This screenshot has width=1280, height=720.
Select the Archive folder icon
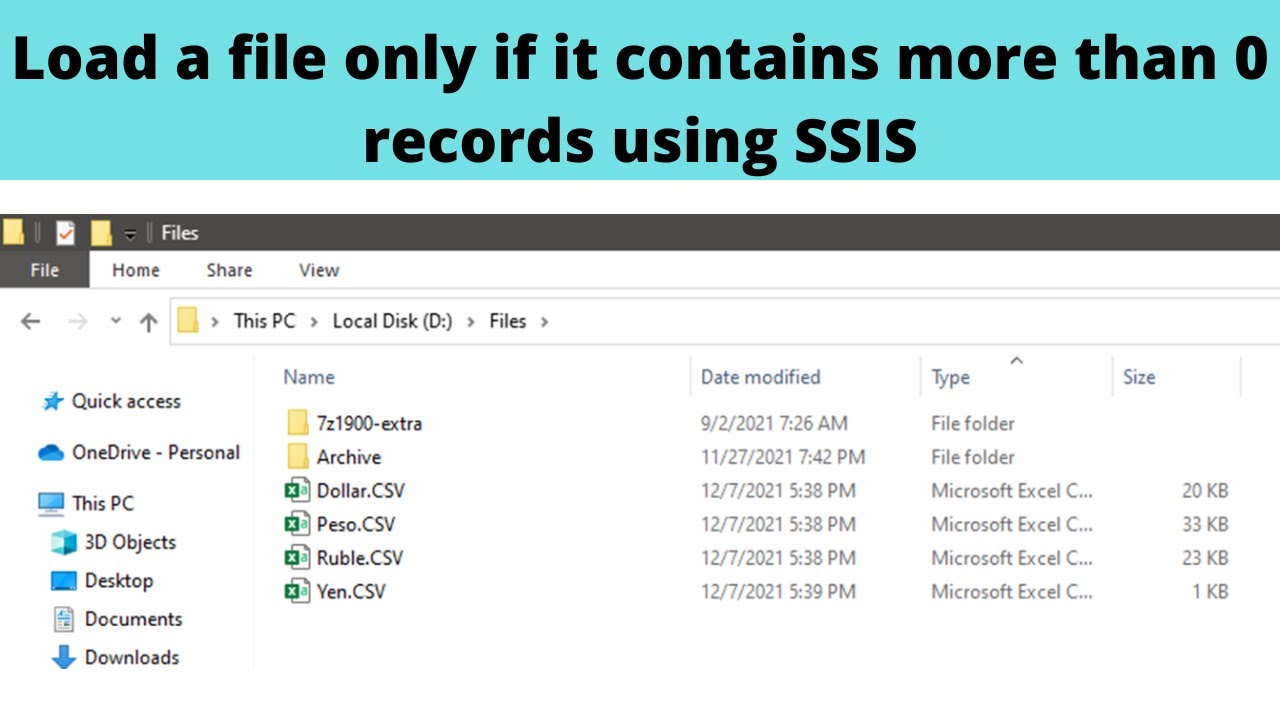(298, 457)
